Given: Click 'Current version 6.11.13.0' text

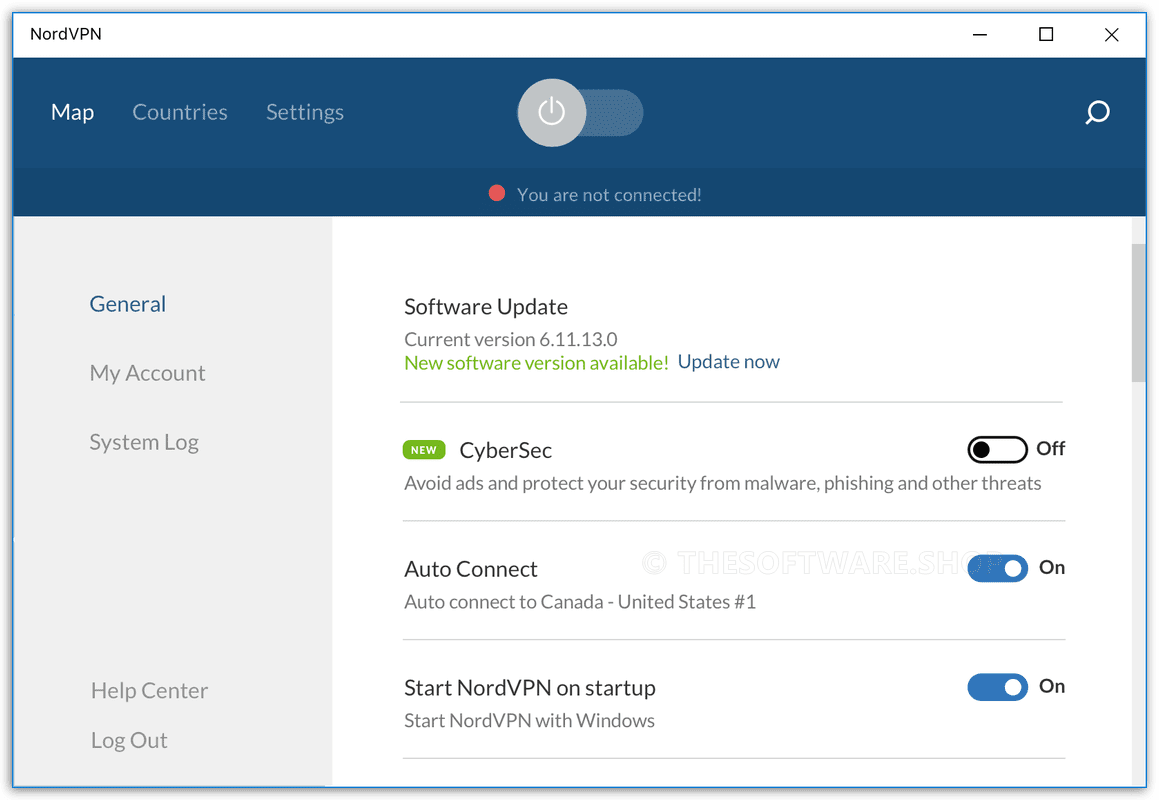Looking at the screenshot, I should [511, 339].
